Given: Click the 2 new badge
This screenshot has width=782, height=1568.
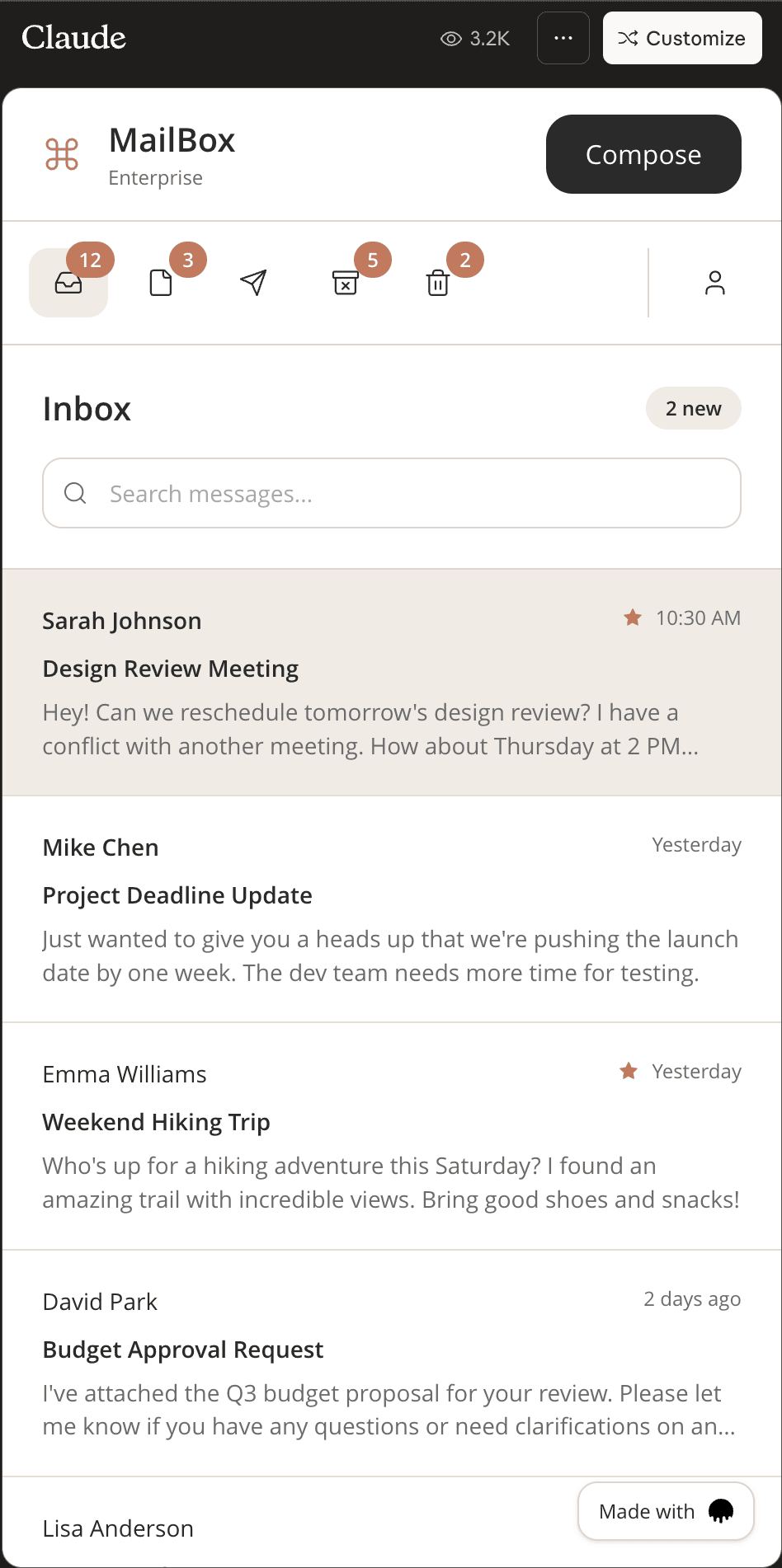Looking at the screenshot, I should click(693, 409).
